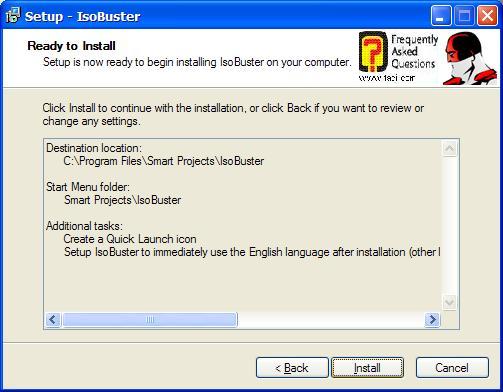
Task: Click the masked man wizard image
Action: pos(470,58)
